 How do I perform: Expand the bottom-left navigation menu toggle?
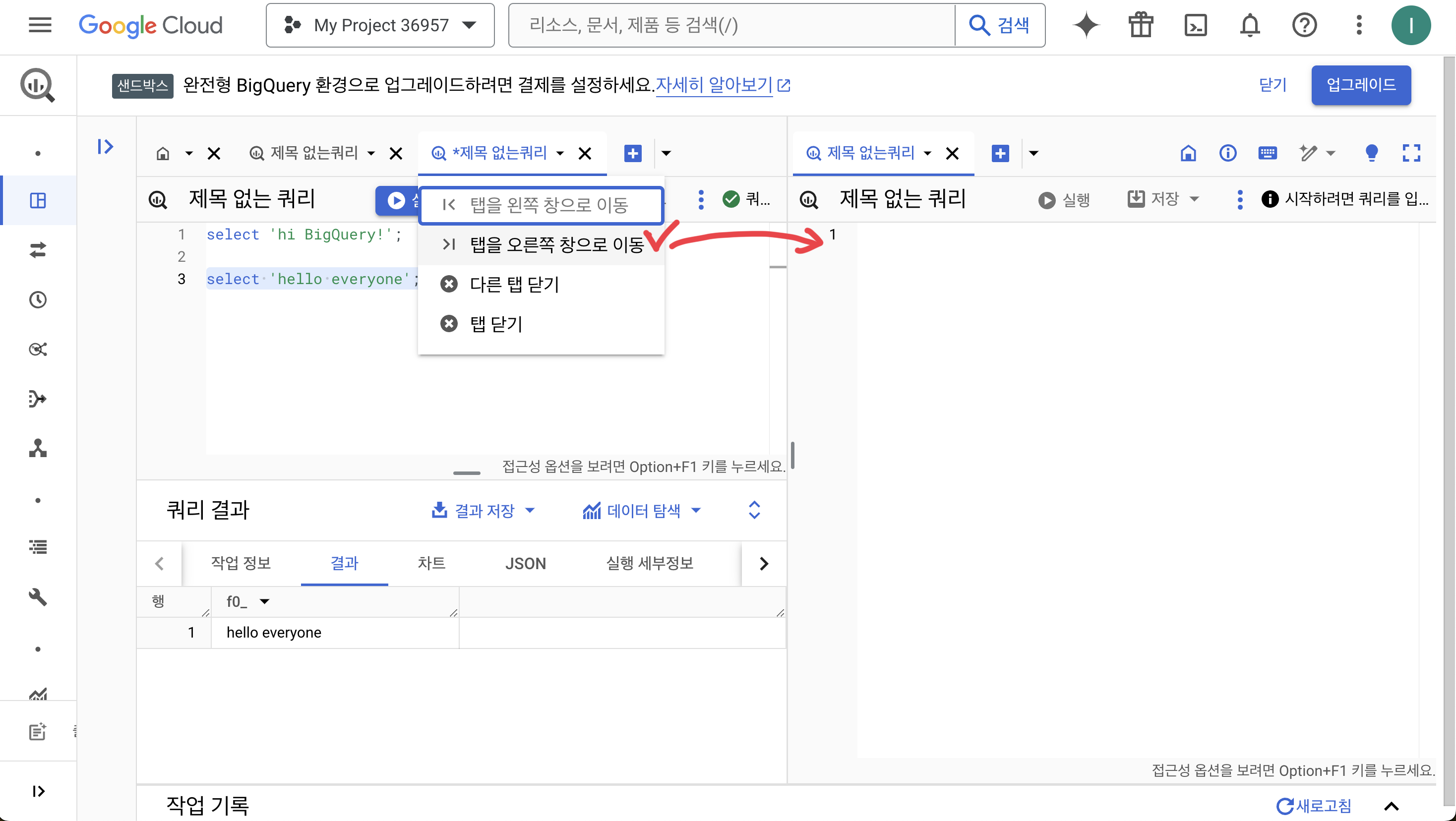click(38, 790)
